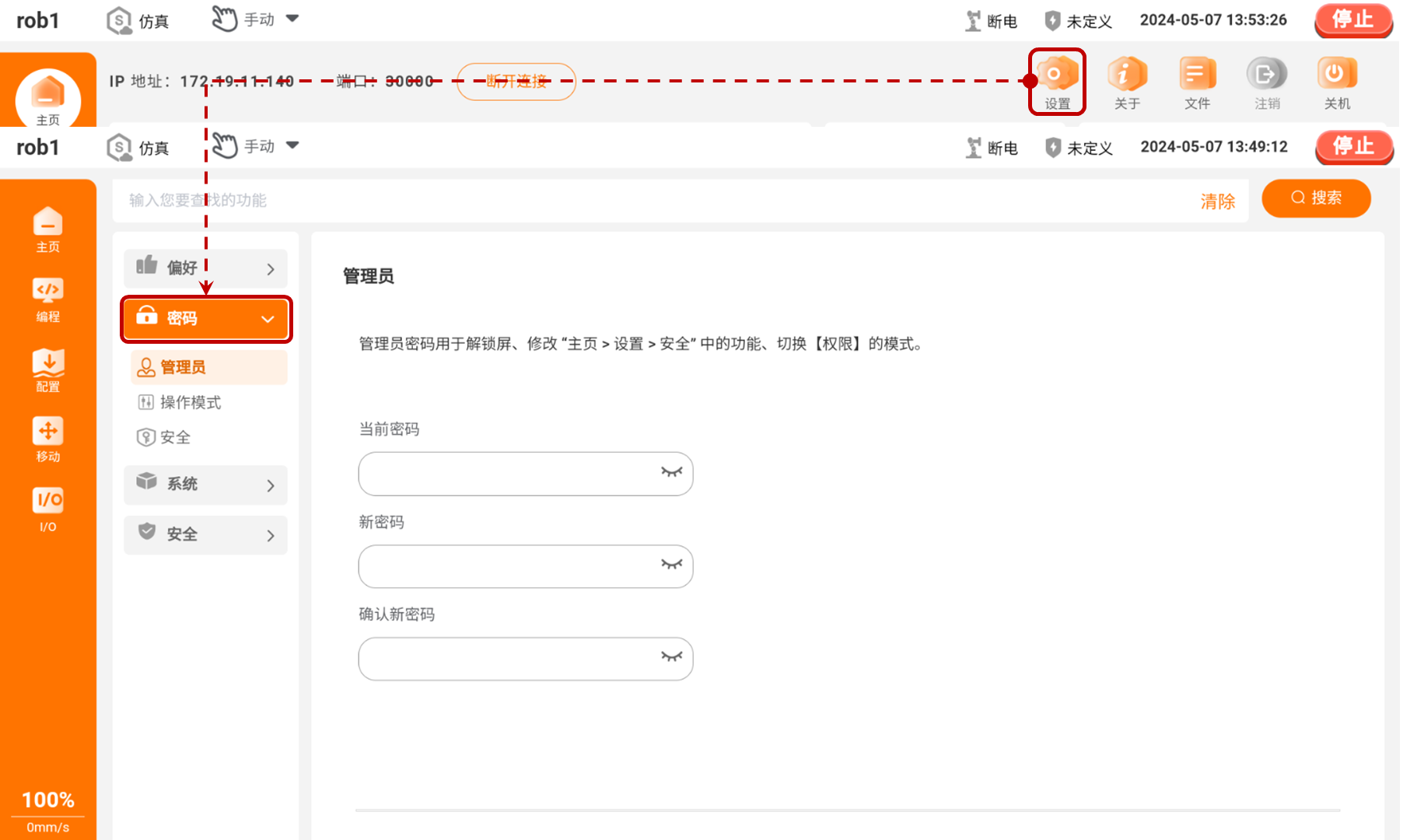This screenshot has width=1403, height=840.
Task: Open the I/O sidebar icon
Action: [x=47, y=510]
